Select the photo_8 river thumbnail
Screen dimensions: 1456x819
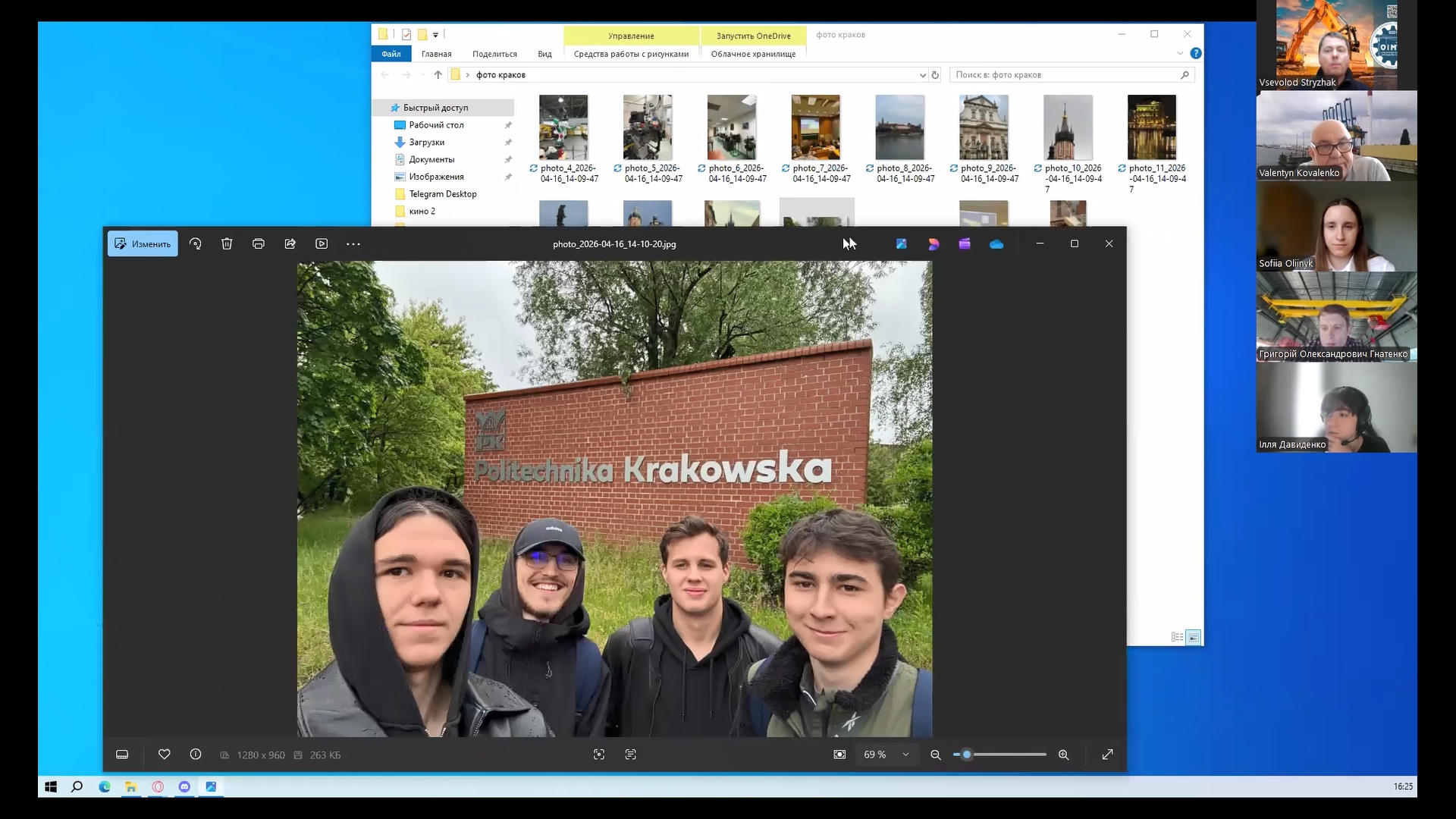[x=899, y=127]
